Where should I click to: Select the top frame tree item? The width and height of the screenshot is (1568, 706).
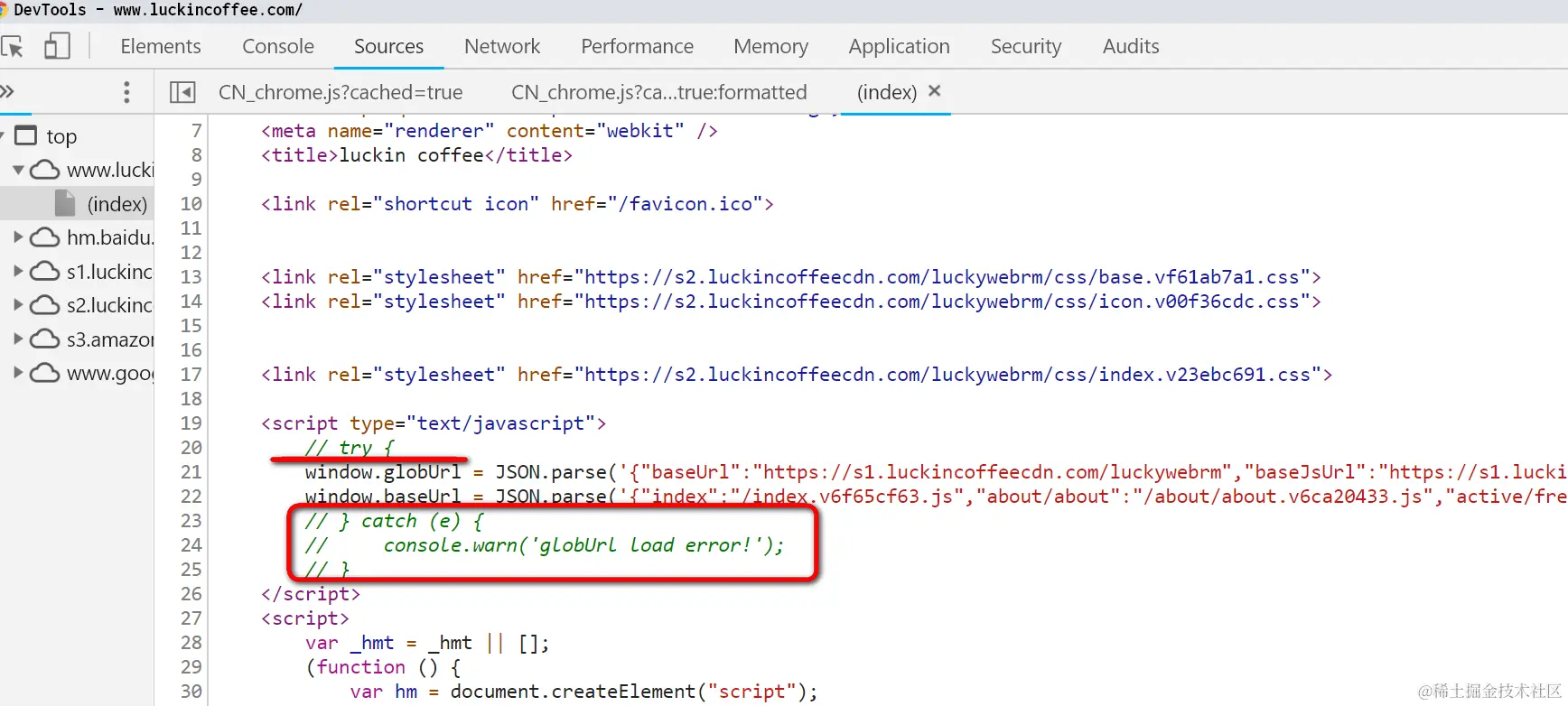(61, 136)
